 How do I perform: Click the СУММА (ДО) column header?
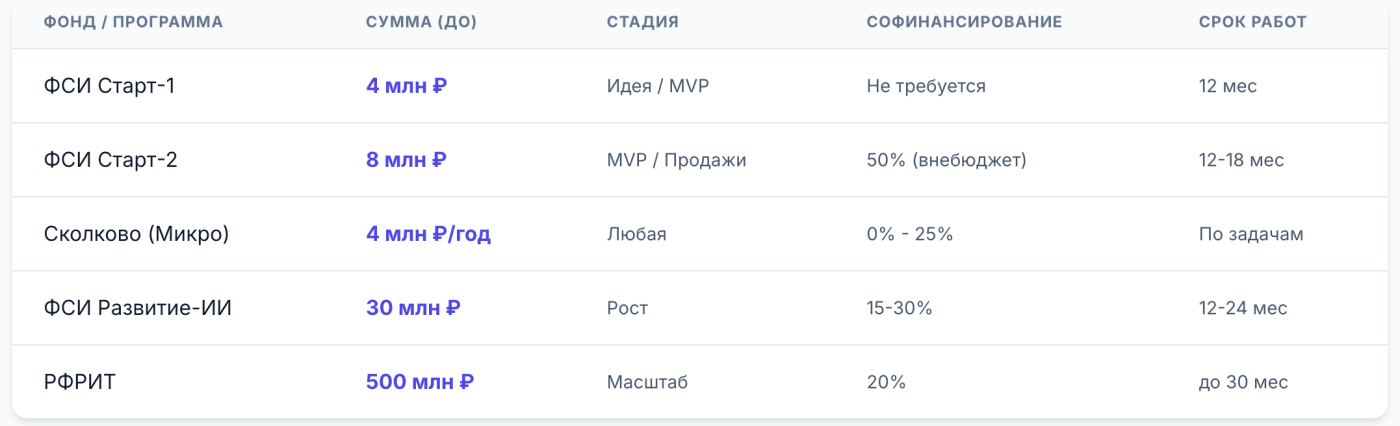click(421, 22)
